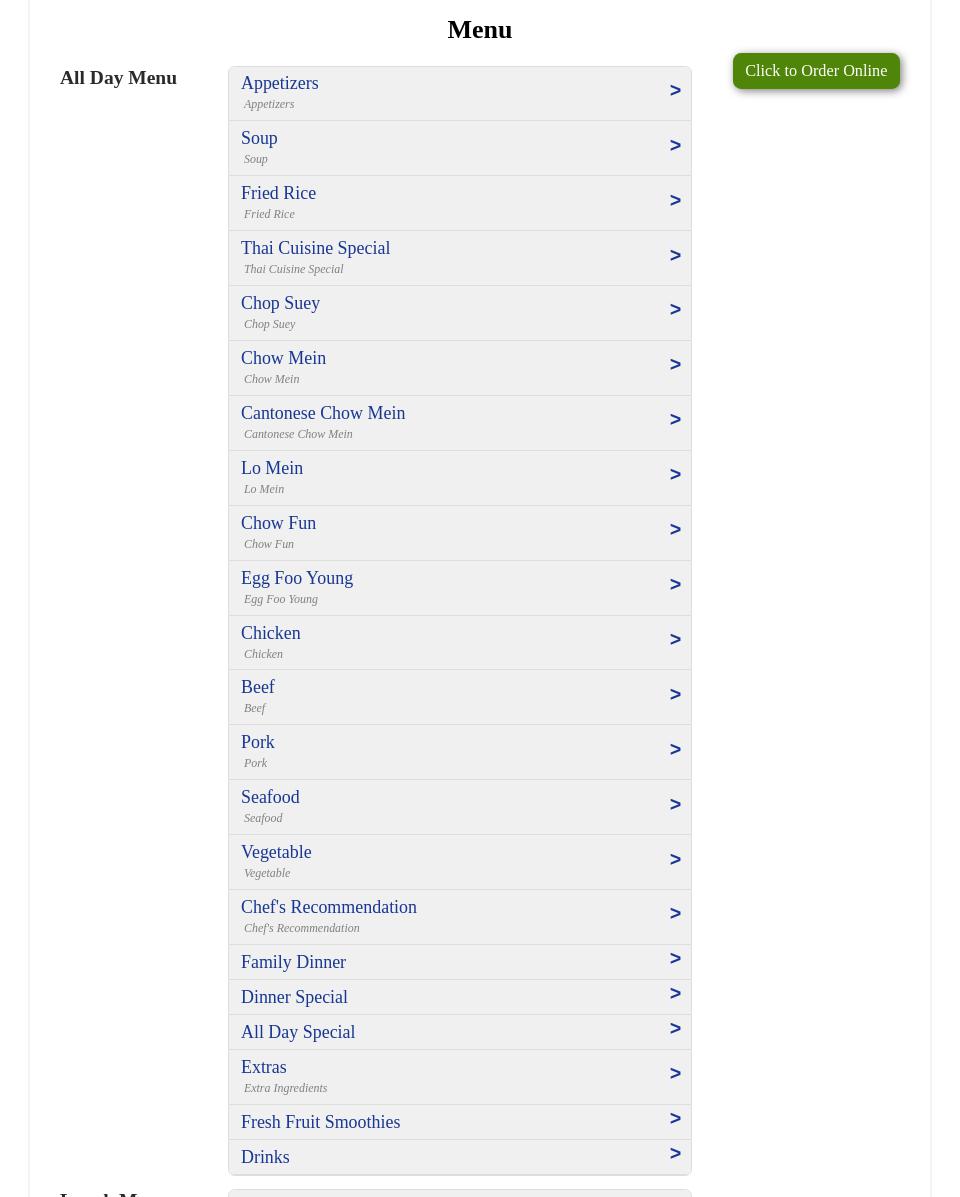
Task: Expand the Soup section chevron
Action: (x=675, y=146)
